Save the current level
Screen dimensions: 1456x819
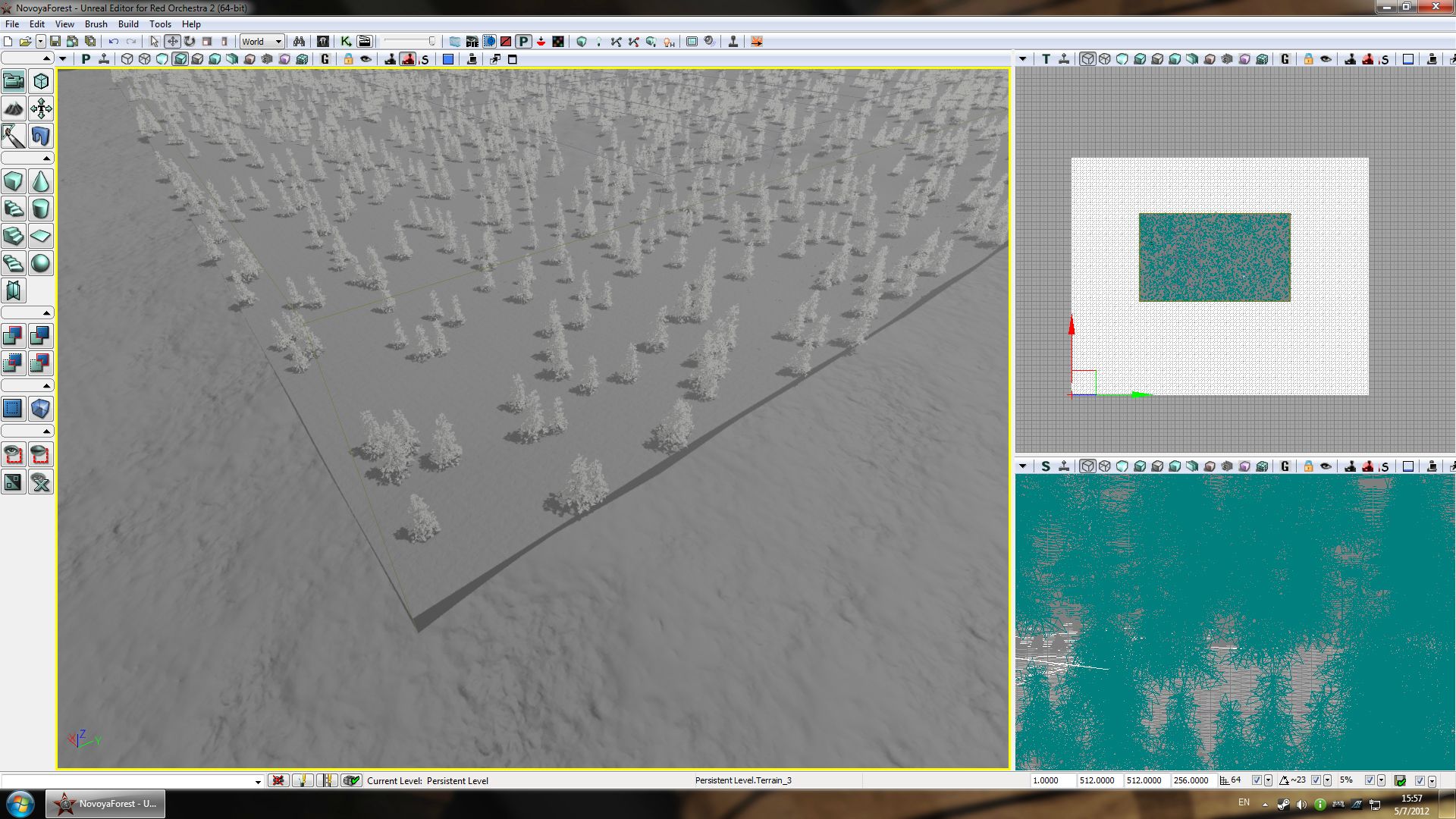pyautogui.click(x=55, y=42)
